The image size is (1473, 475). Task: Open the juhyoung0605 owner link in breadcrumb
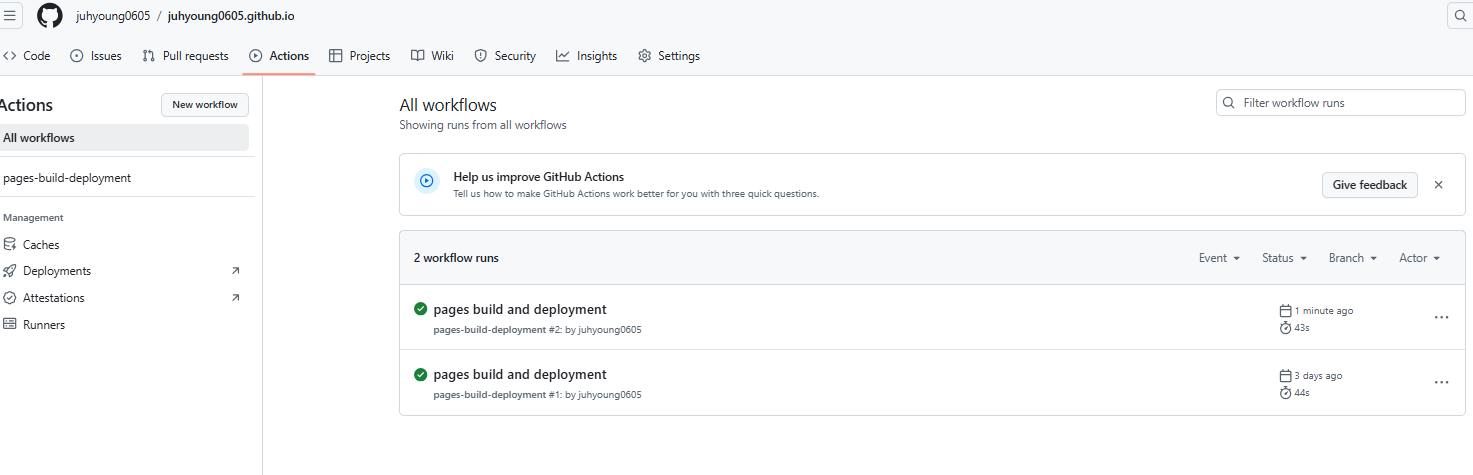point(113,16)
